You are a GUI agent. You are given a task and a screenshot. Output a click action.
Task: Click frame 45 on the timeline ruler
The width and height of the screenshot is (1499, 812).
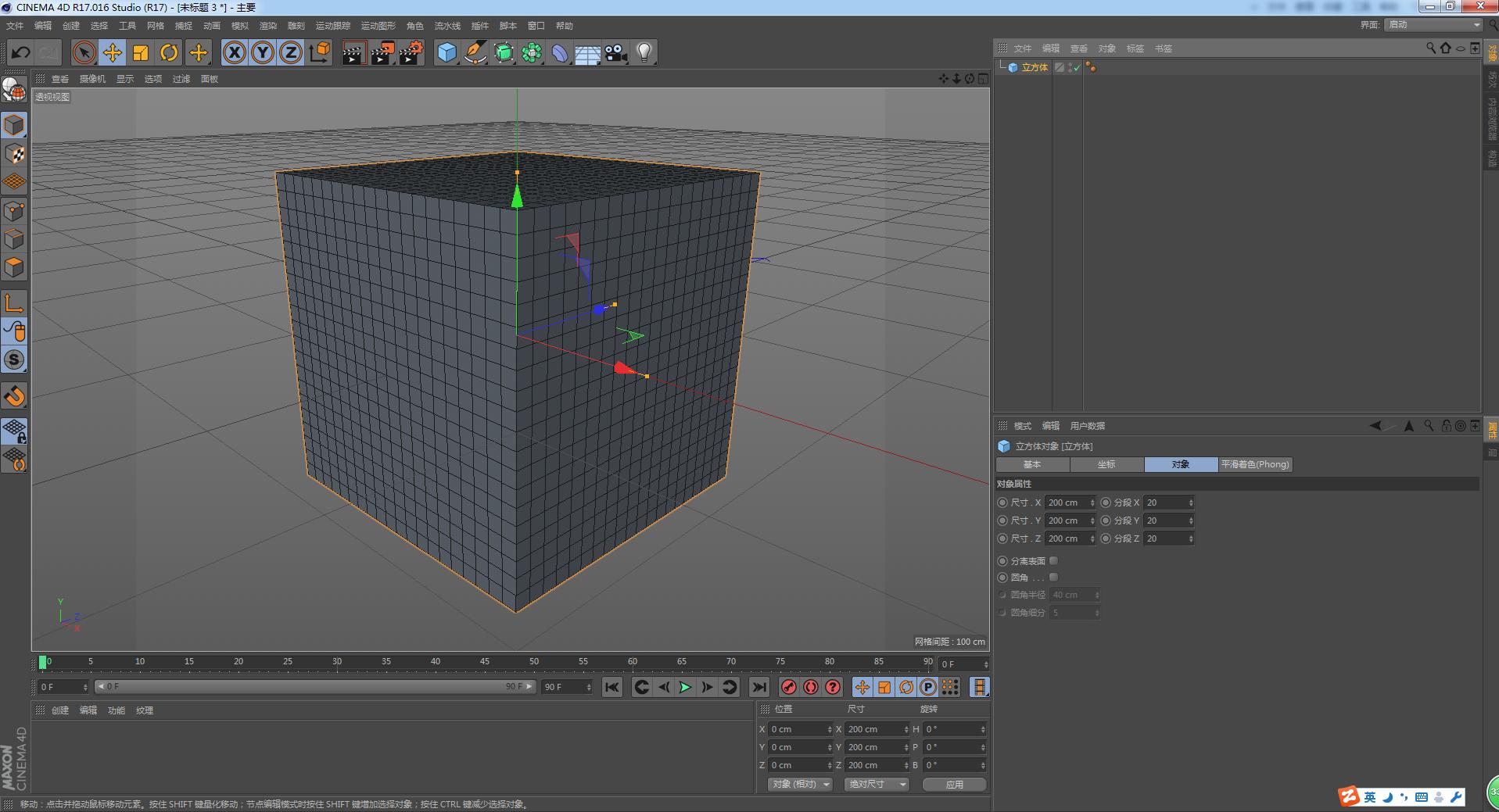point(485,662)
